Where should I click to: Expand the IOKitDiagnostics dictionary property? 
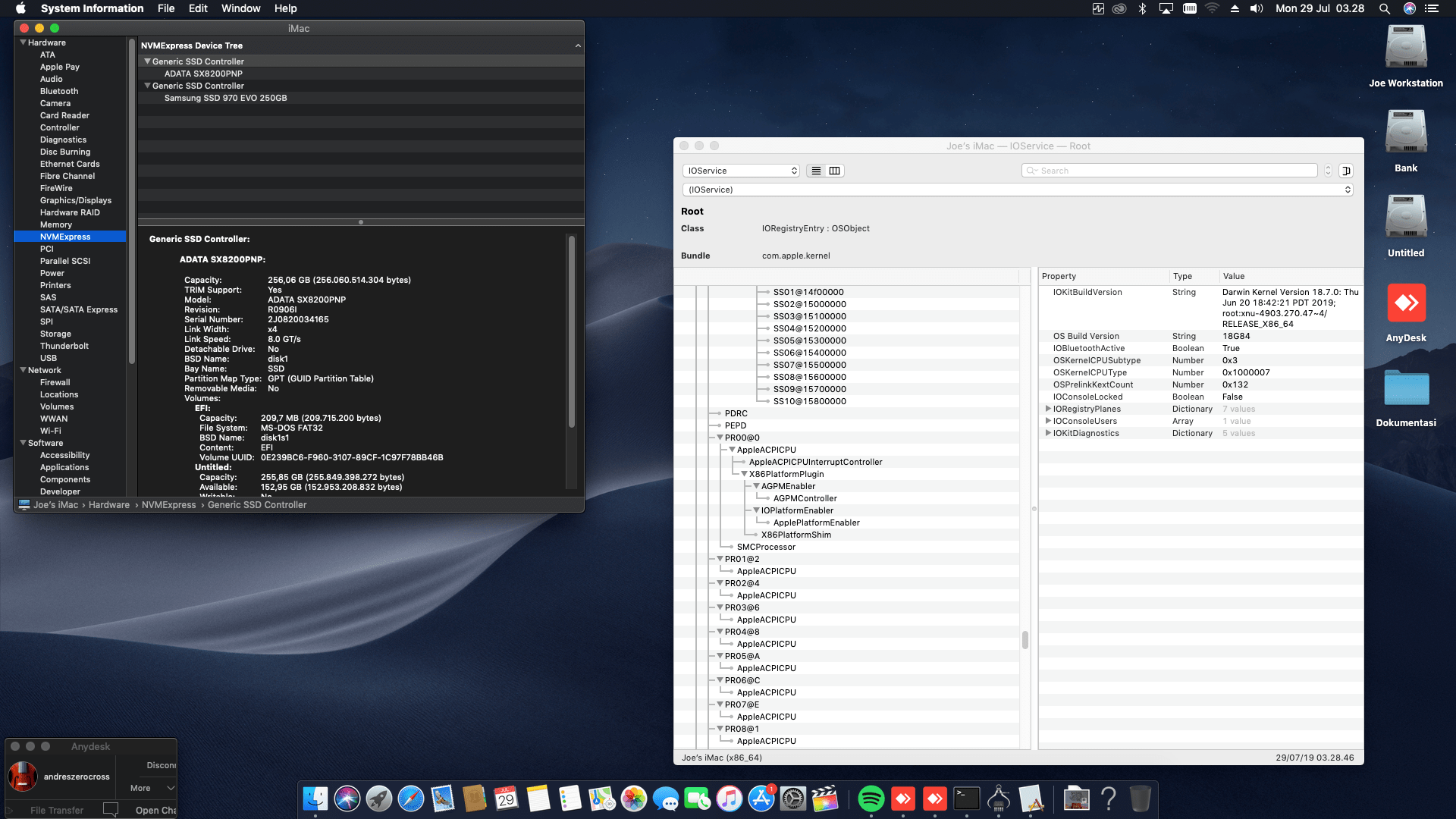(x=1048, y=433)
